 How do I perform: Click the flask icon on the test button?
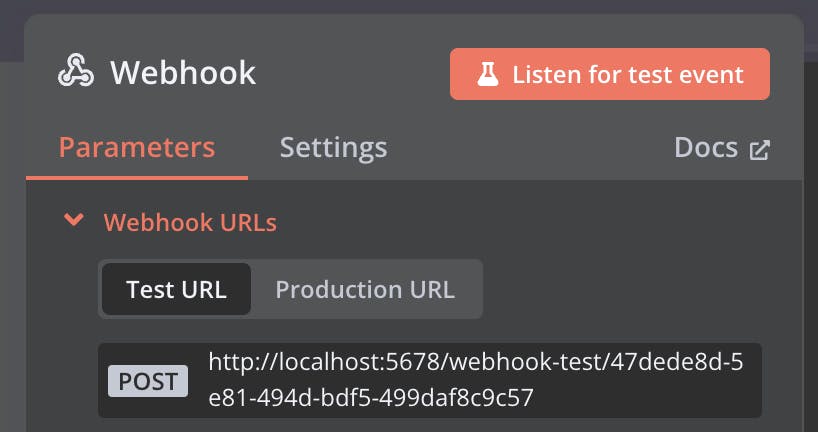(487, 75)
